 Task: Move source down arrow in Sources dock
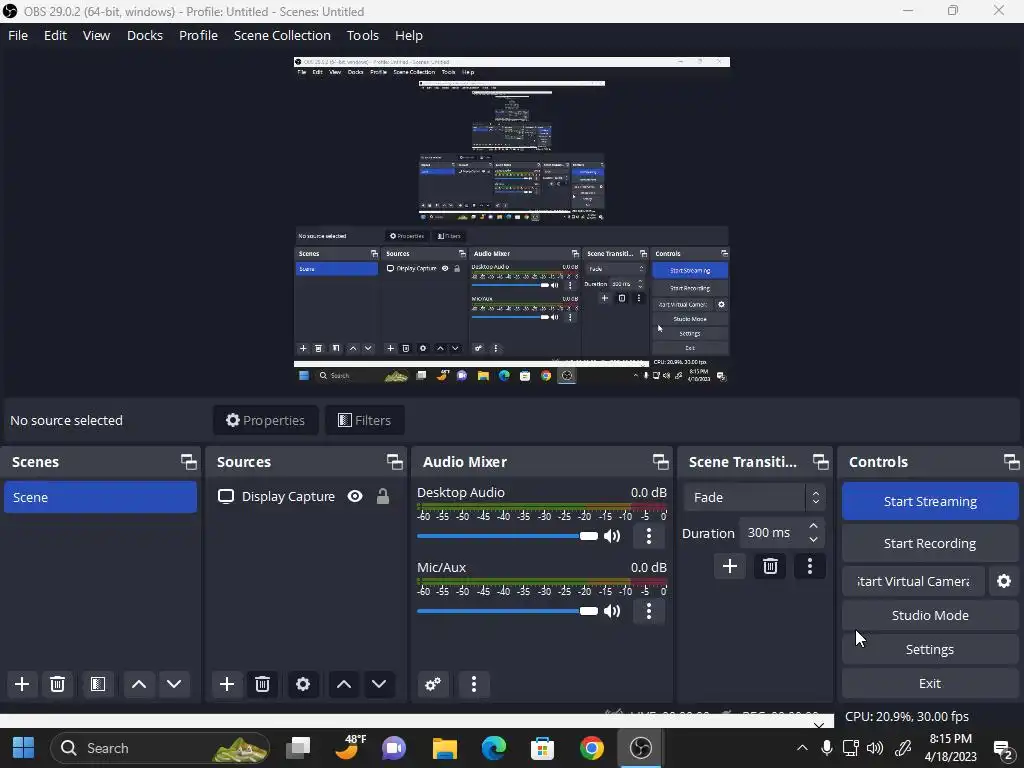379,684
